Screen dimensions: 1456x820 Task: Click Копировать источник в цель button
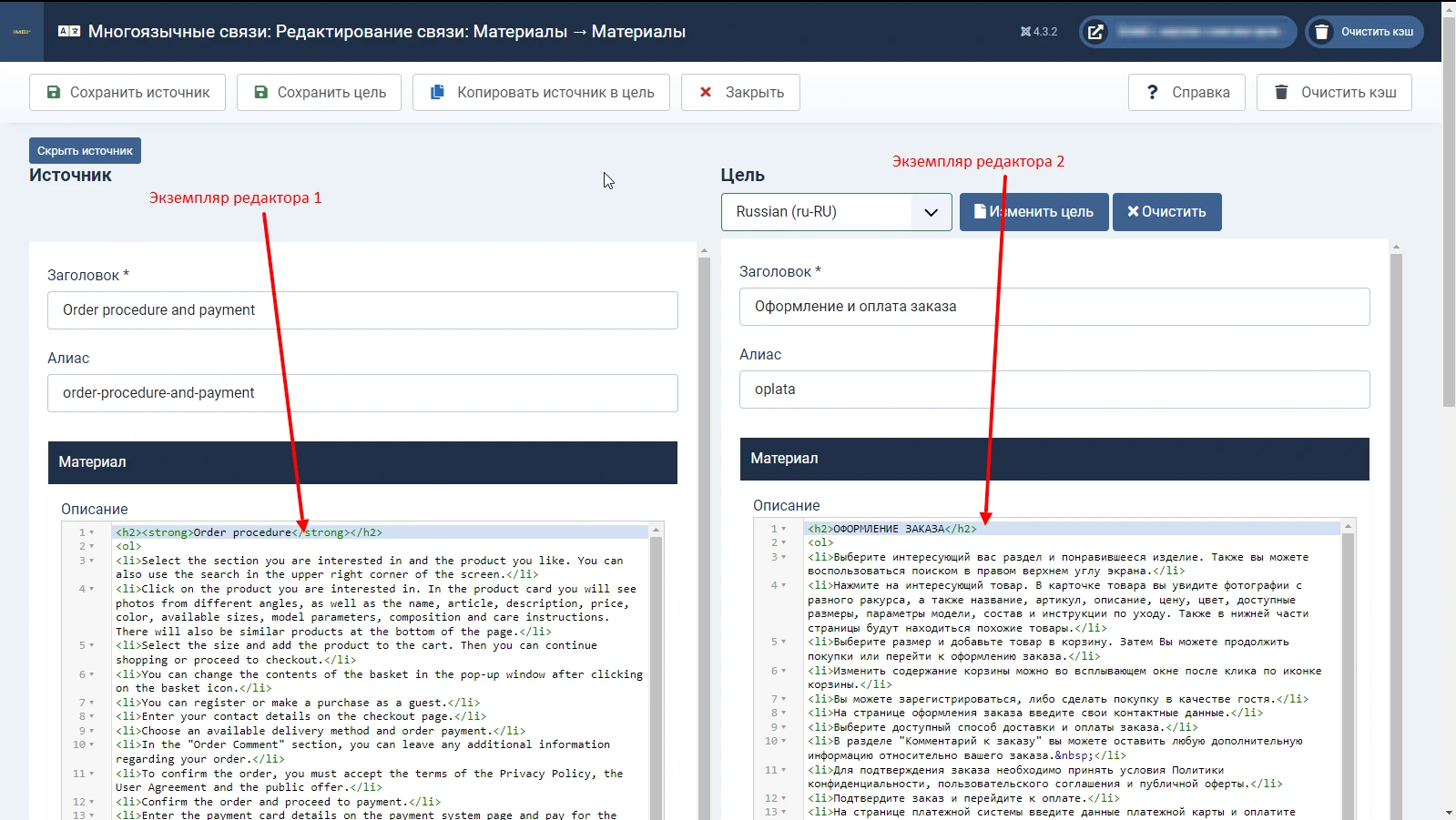[x=541, y=92]
